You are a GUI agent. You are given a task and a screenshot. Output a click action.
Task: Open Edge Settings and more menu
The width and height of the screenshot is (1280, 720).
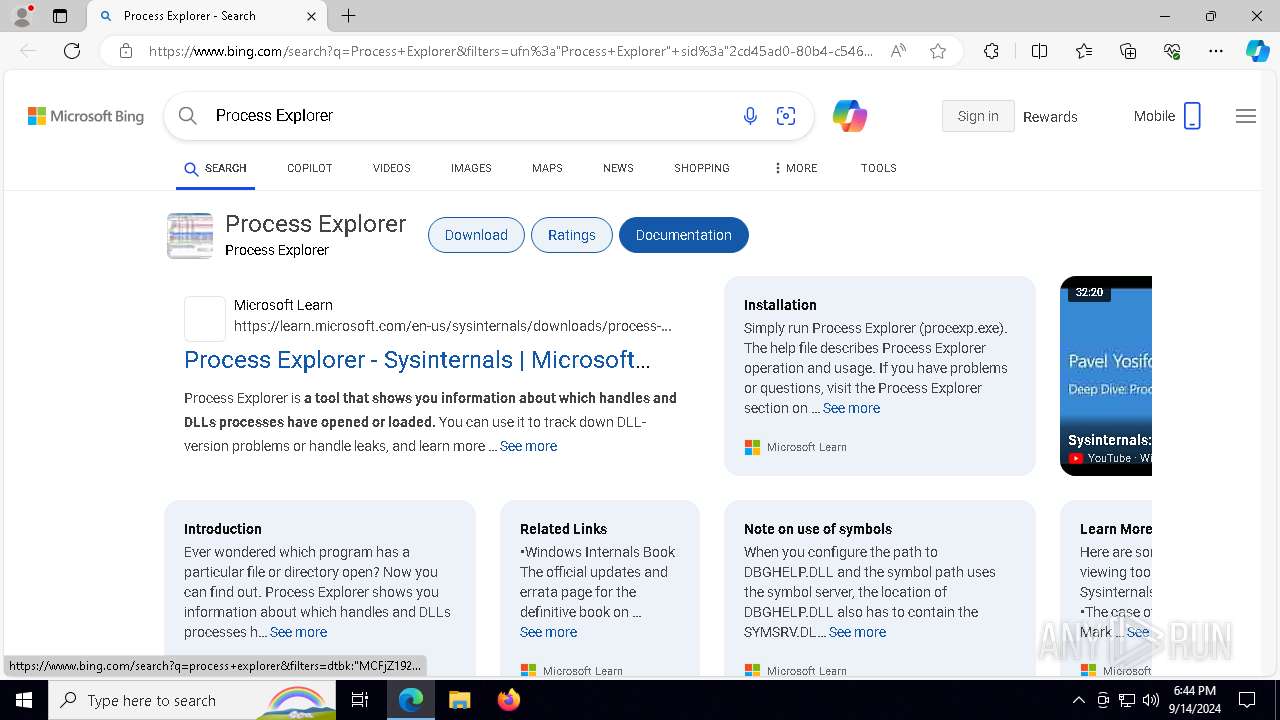click(x=1216, y=51)
